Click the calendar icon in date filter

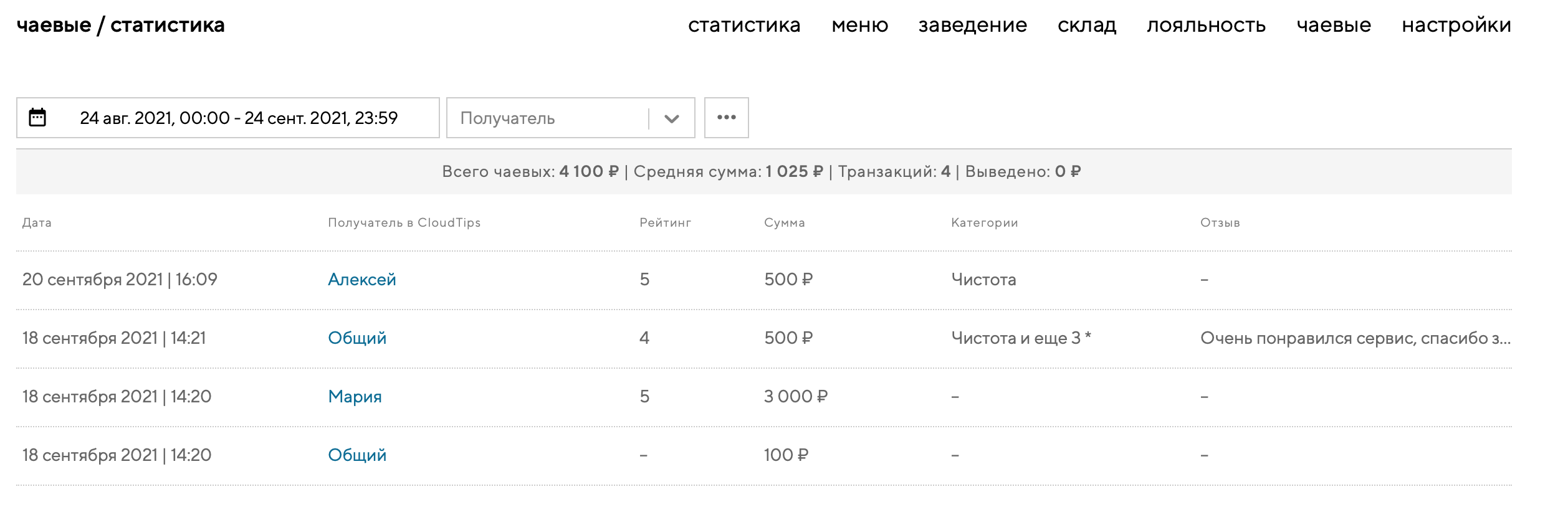pos(37,118)
